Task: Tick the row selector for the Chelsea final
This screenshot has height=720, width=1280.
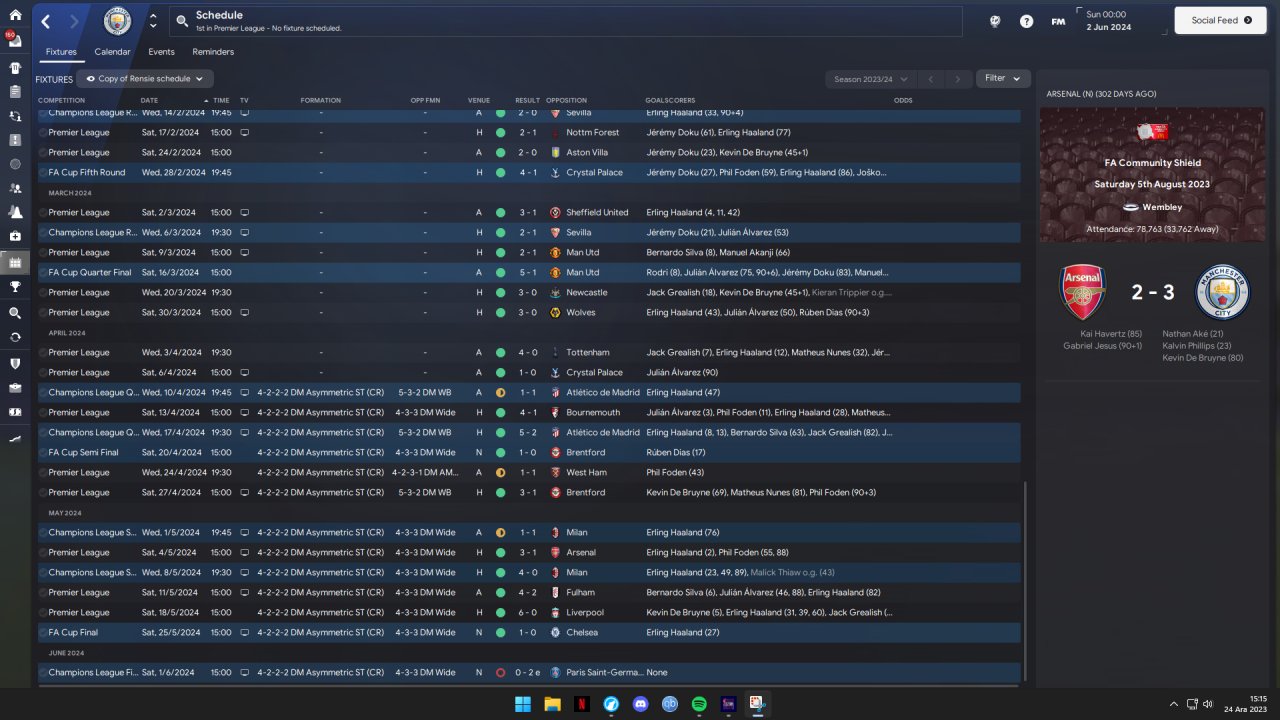Action: 43,632
